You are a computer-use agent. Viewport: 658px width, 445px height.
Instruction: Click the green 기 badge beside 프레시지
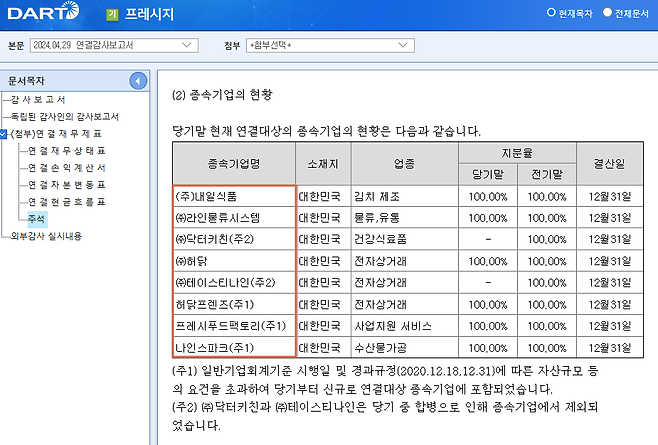coord(112,16)
